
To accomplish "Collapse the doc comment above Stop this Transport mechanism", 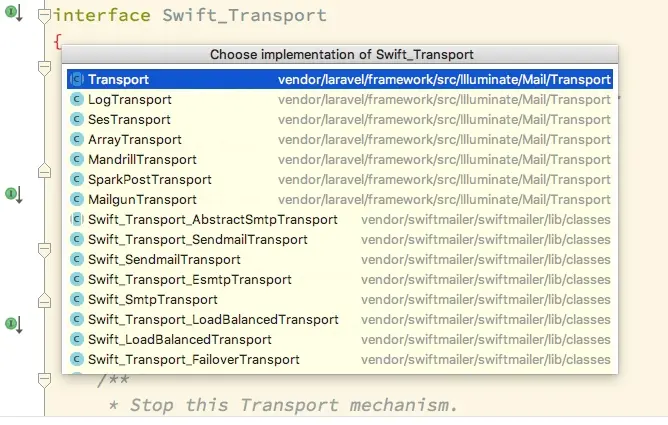I will click(44, 380).
